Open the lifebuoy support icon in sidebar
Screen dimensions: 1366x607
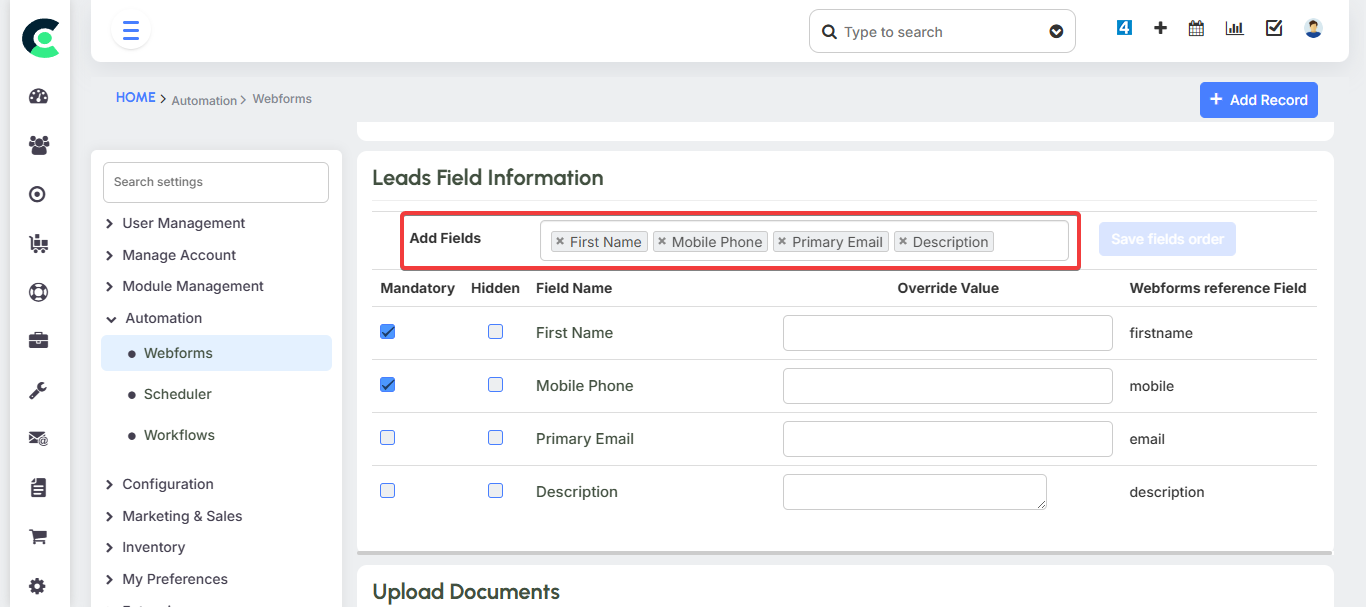pos(38,292)
